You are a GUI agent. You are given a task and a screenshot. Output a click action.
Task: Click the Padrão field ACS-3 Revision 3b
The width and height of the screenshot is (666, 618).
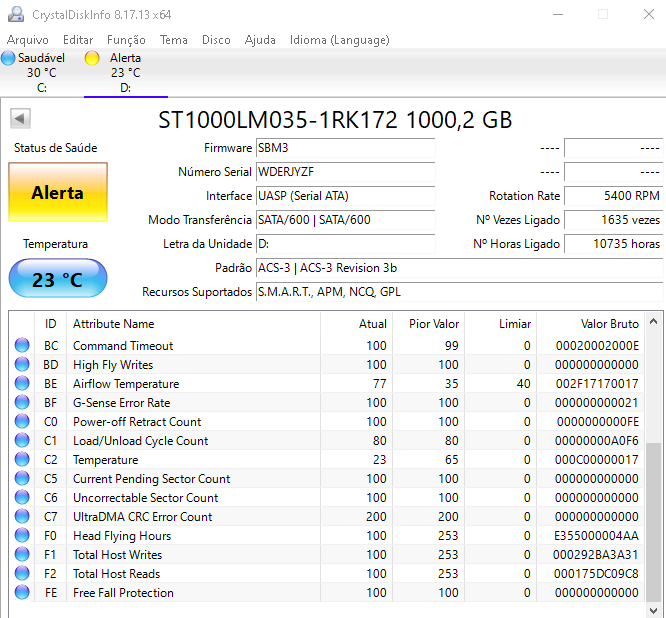[x=460, y=268]
